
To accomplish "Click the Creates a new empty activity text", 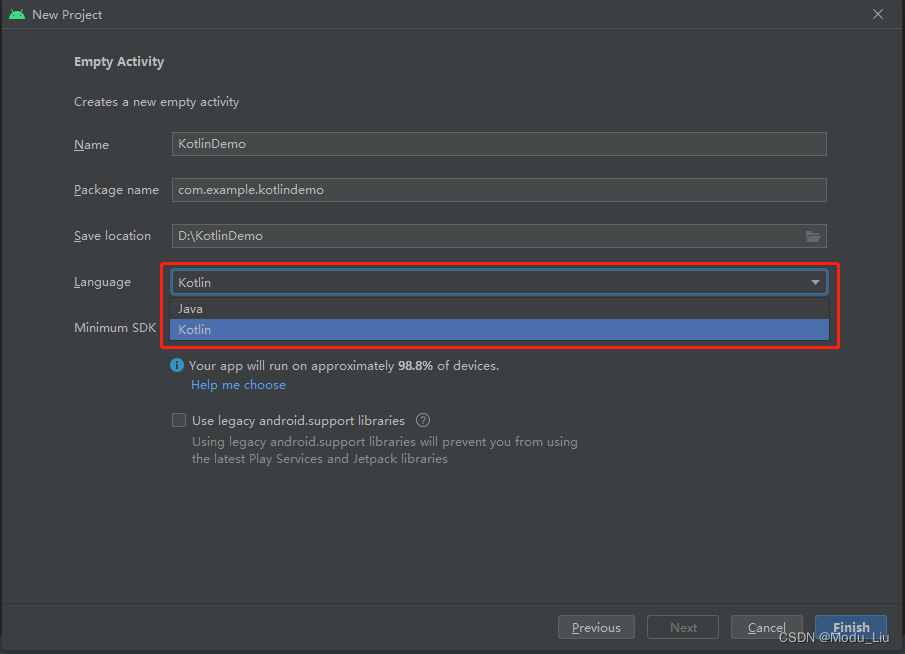I will pos(156,102).
